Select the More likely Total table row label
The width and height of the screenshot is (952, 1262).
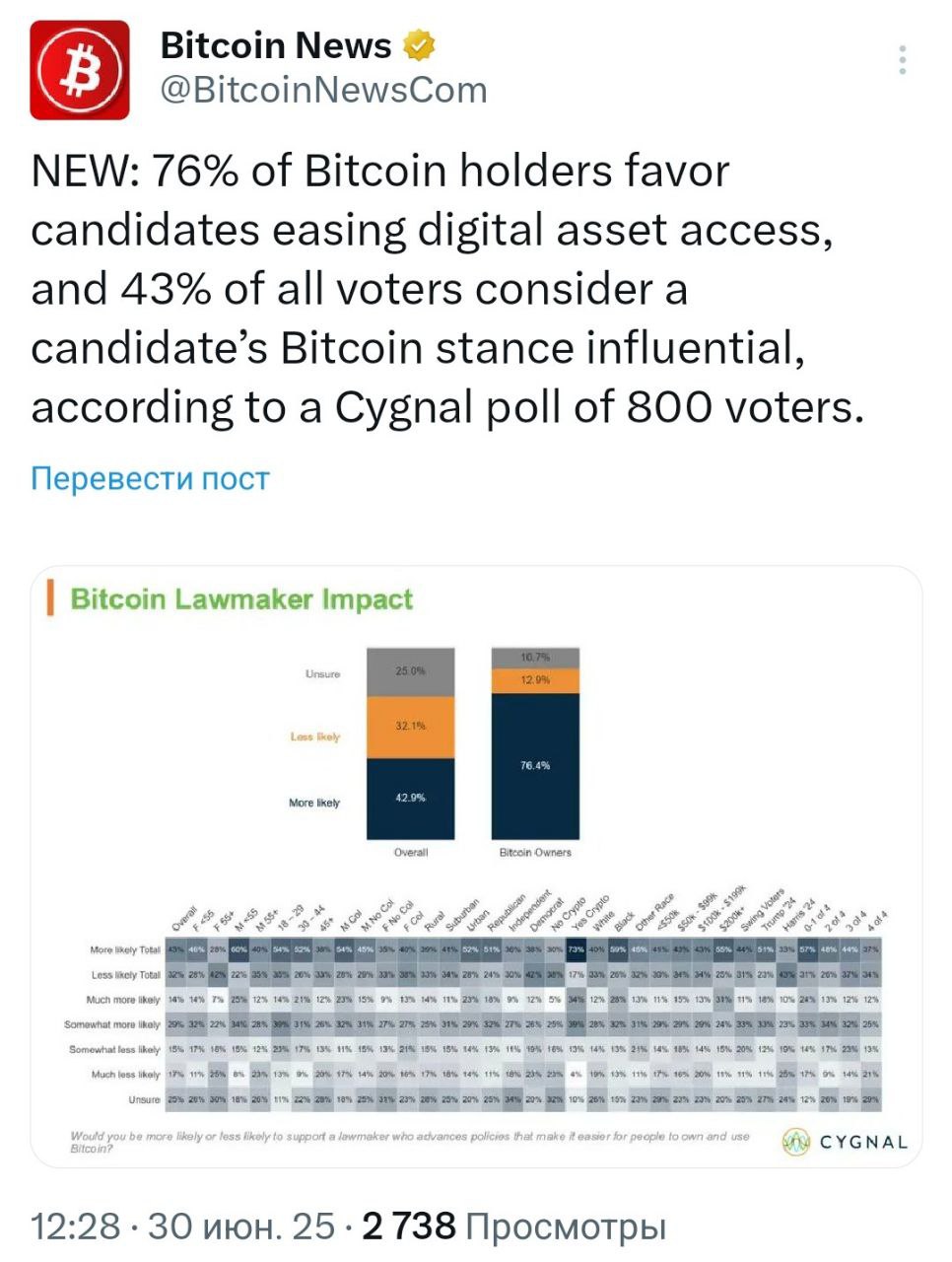click(x=124, y=950)
